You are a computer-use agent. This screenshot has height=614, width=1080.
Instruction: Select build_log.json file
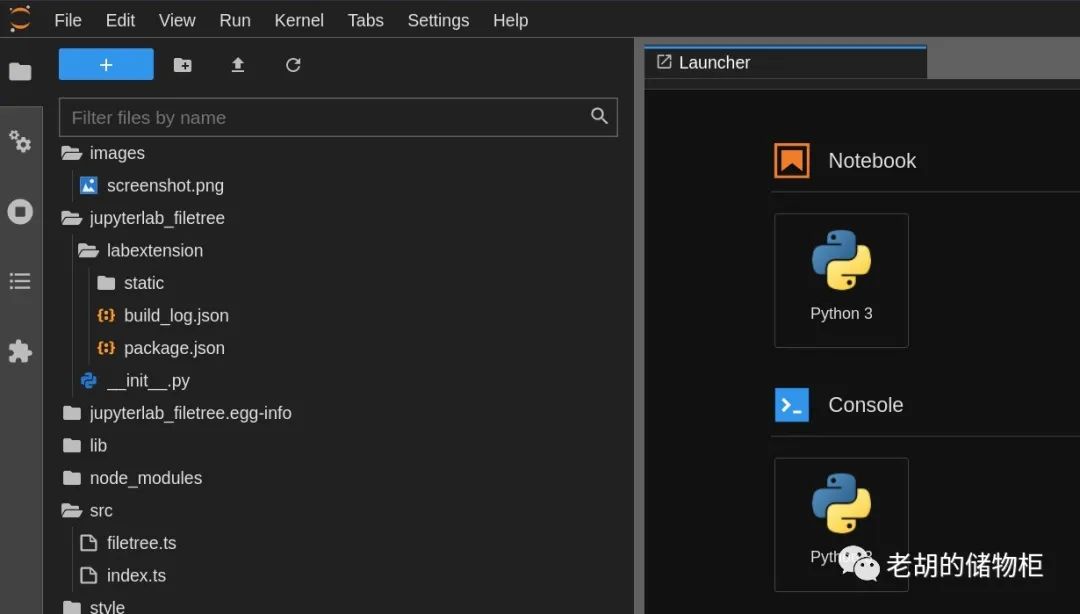point(163,315)
